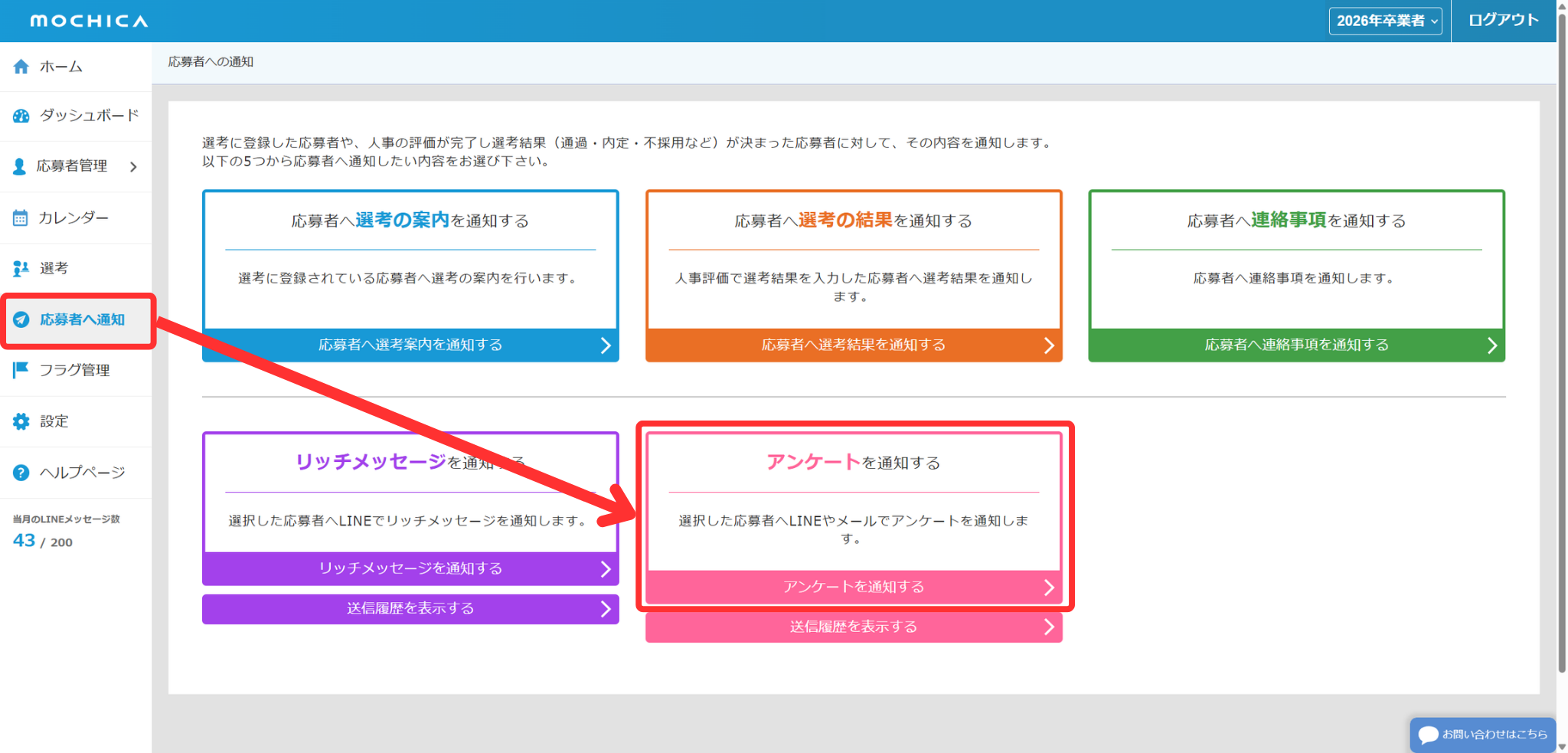
Task: Select 応募者管理 in the sidebar
Action: coord(71,166)
